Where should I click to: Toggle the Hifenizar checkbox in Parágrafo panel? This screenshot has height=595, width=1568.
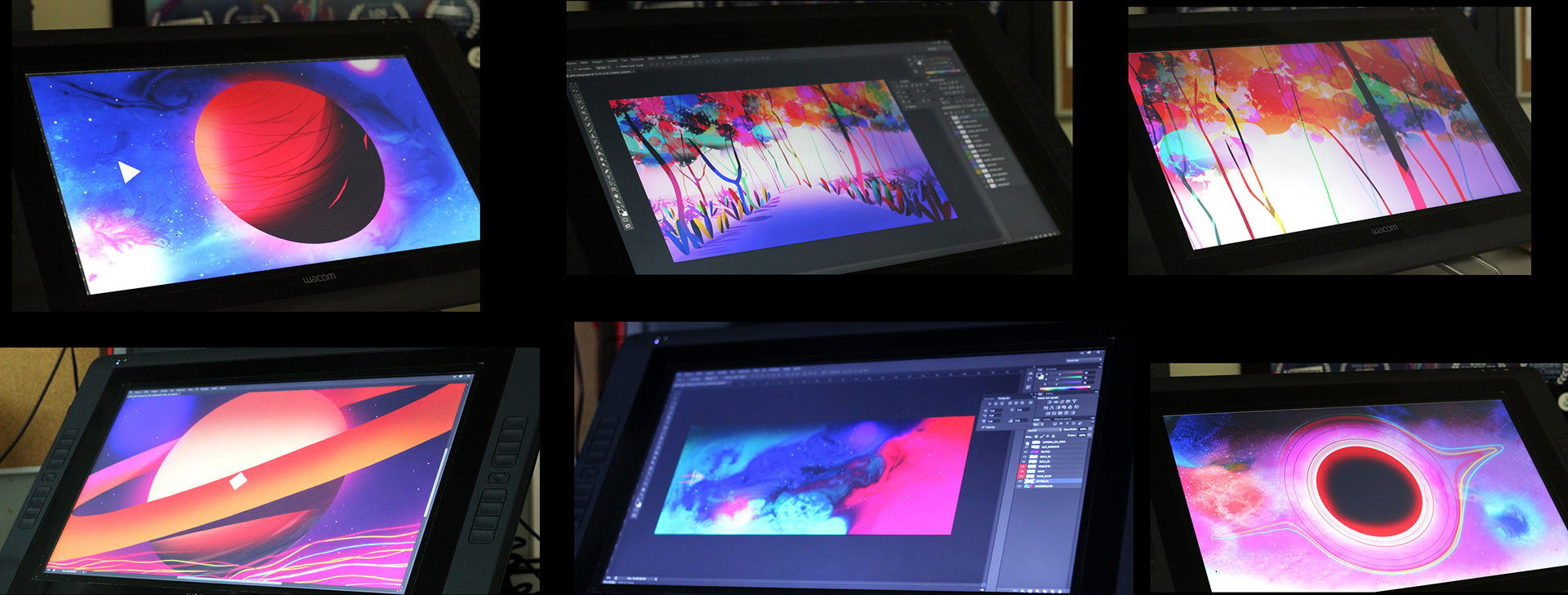[x=983, y=427]
